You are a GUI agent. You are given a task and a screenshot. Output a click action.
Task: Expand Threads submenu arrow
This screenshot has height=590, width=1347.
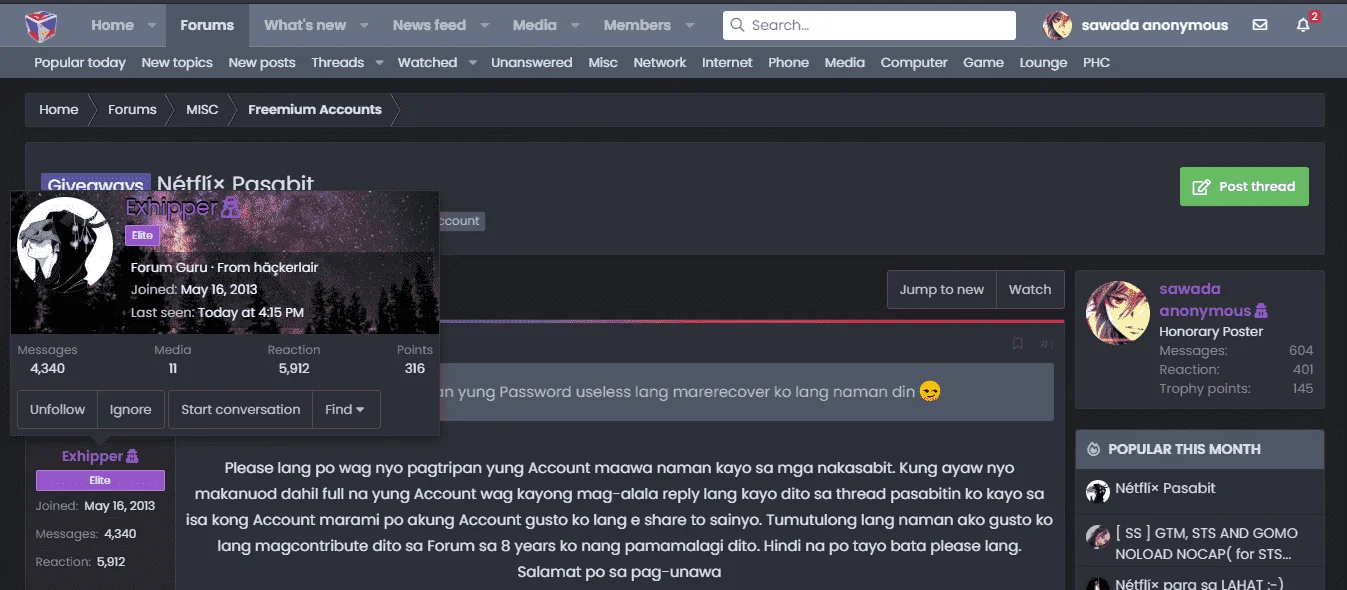379,62
